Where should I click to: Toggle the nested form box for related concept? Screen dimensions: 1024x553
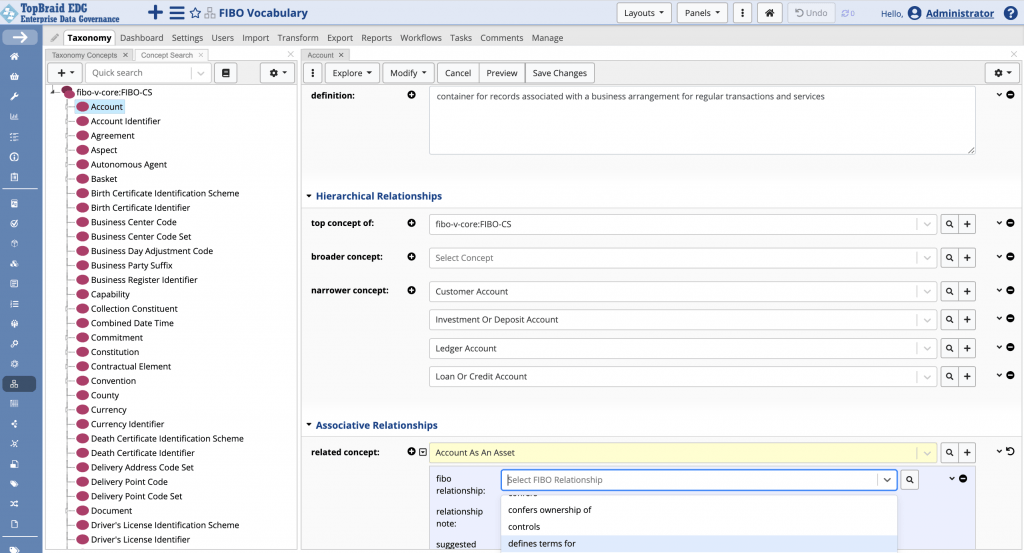423,452
